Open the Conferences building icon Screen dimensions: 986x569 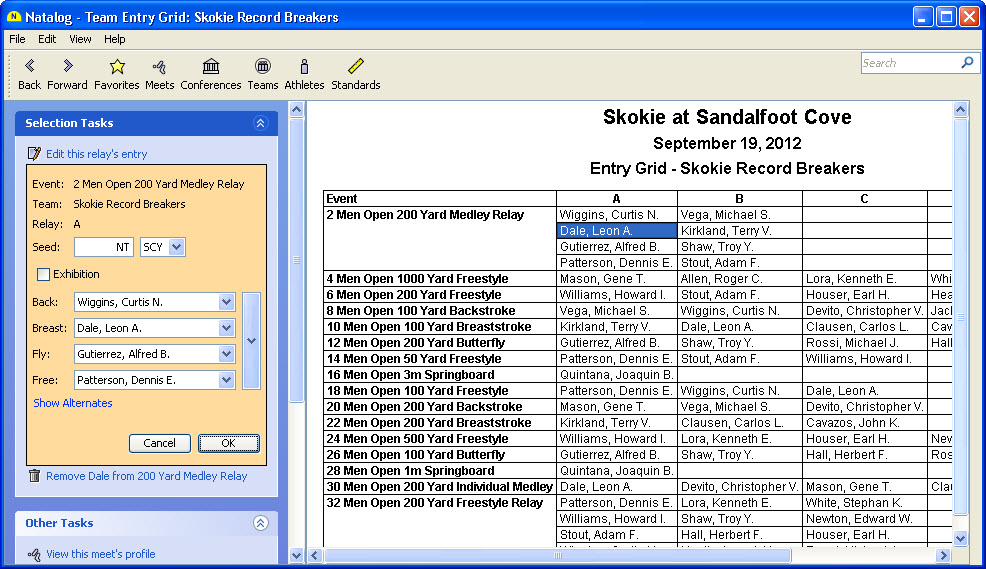210,67
